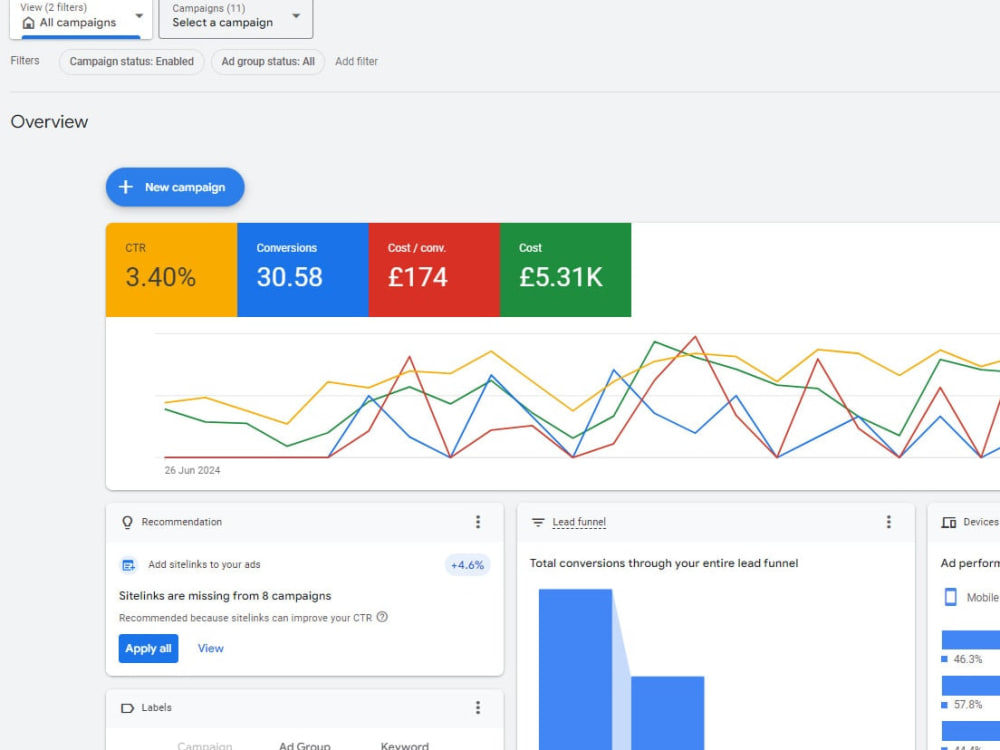
Task: Click the plus icon on New campaign
Action: tap(126, 187)
